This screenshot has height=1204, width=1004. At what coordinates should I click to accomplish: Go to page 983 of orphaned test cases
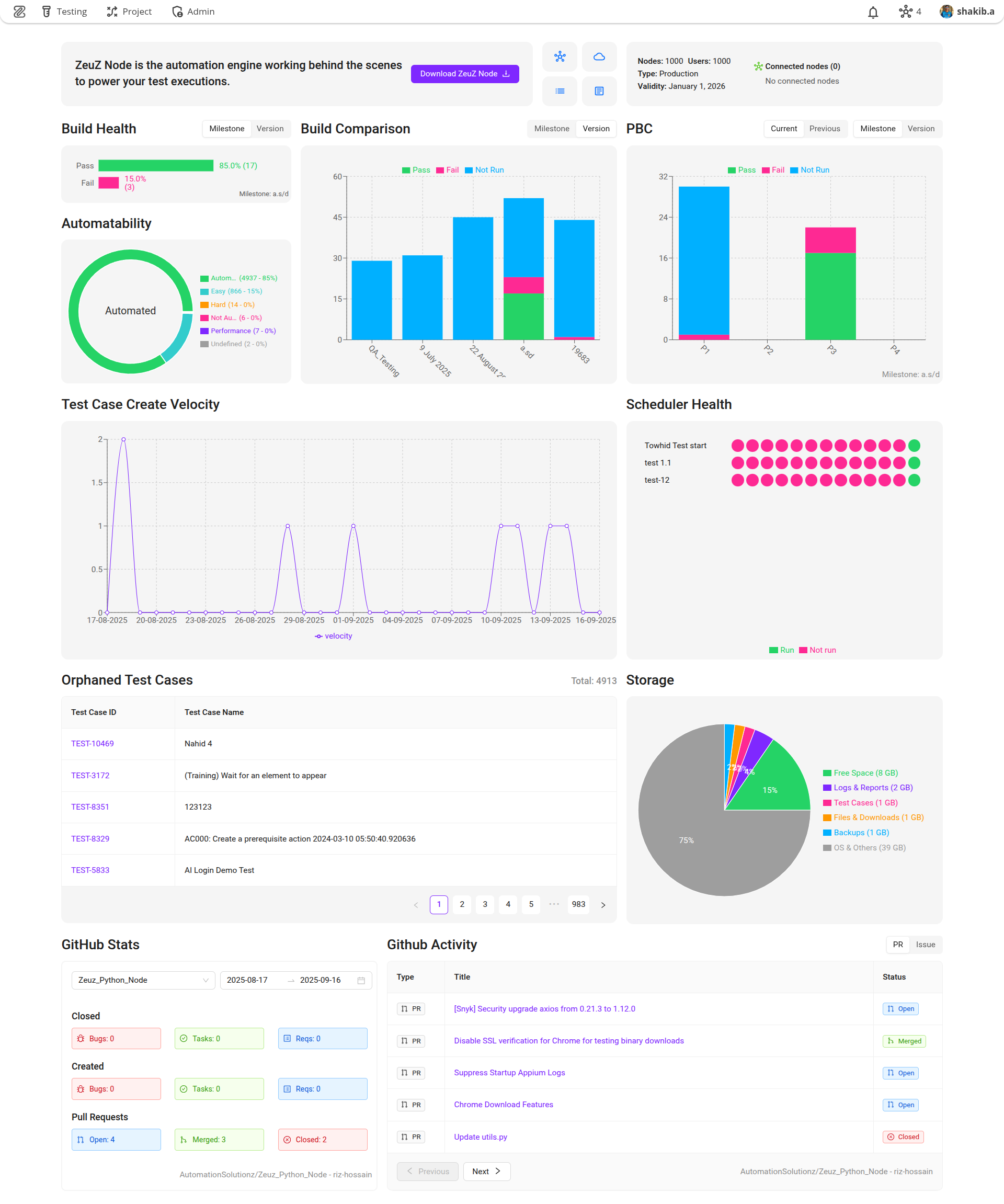[x=578, y=904]
